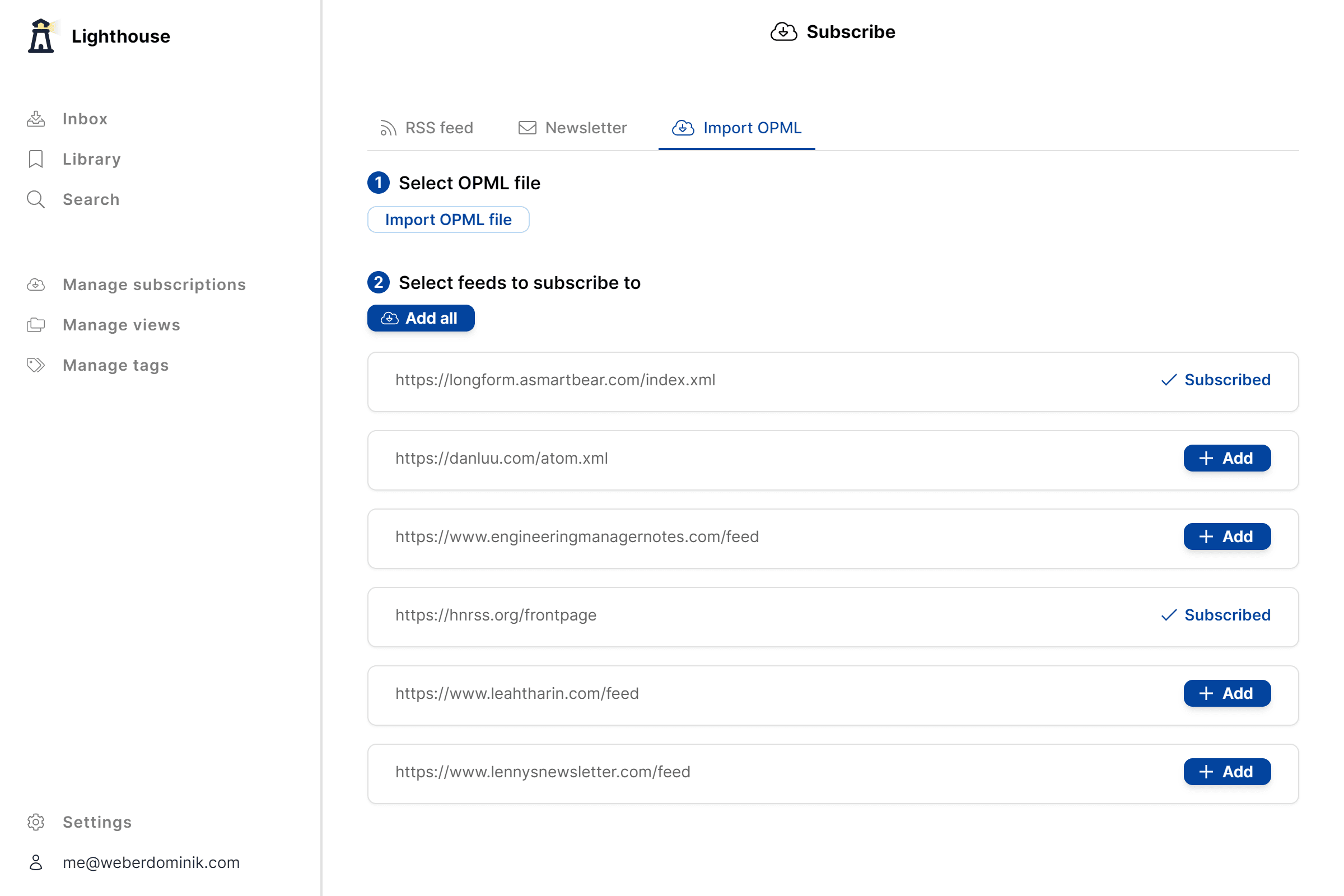Add the engineeringmanagernotes.com feed
This screenshot has height=896, width=1344.
pyautogui.click(x=1227, y=536)
